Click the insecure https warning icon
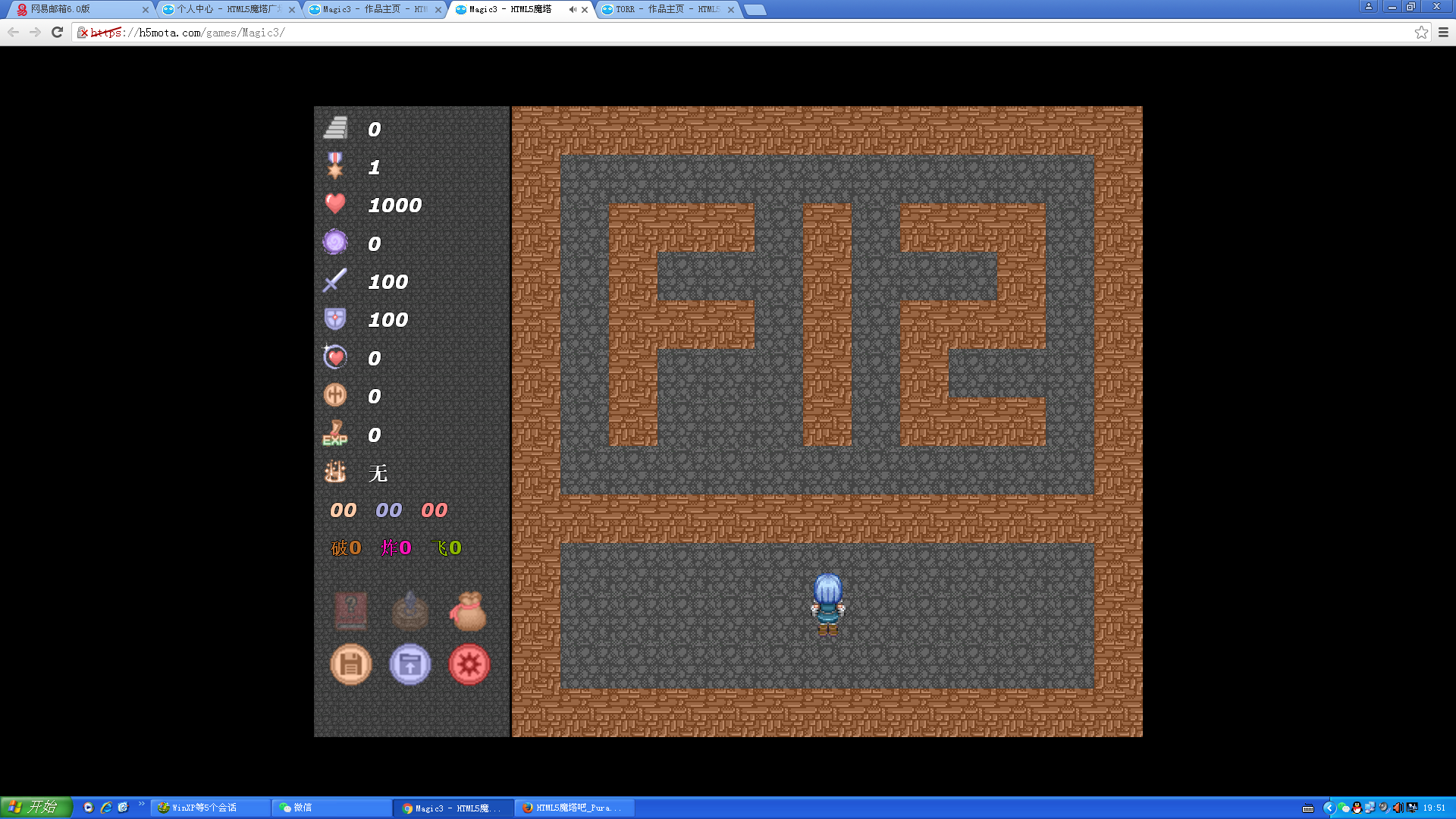The image size is (1456, 819). [x=83, y=33]
